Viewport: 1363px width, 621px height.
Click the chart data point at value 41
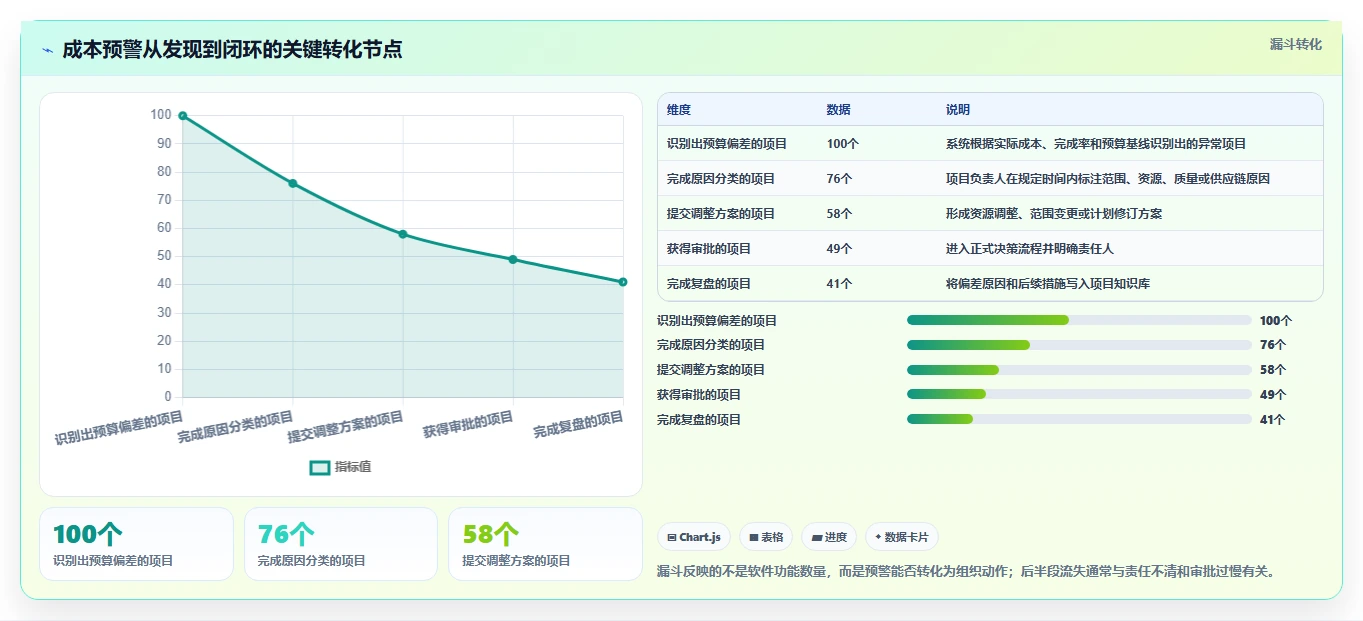[x=623, y=282]
